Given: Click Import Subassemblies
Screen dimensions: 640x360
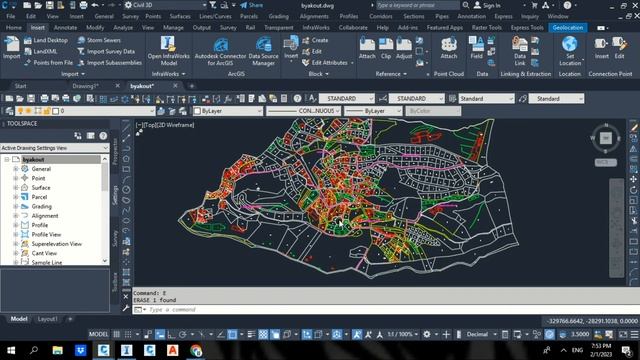Looking at the screenshot, I should coord(109,63).
